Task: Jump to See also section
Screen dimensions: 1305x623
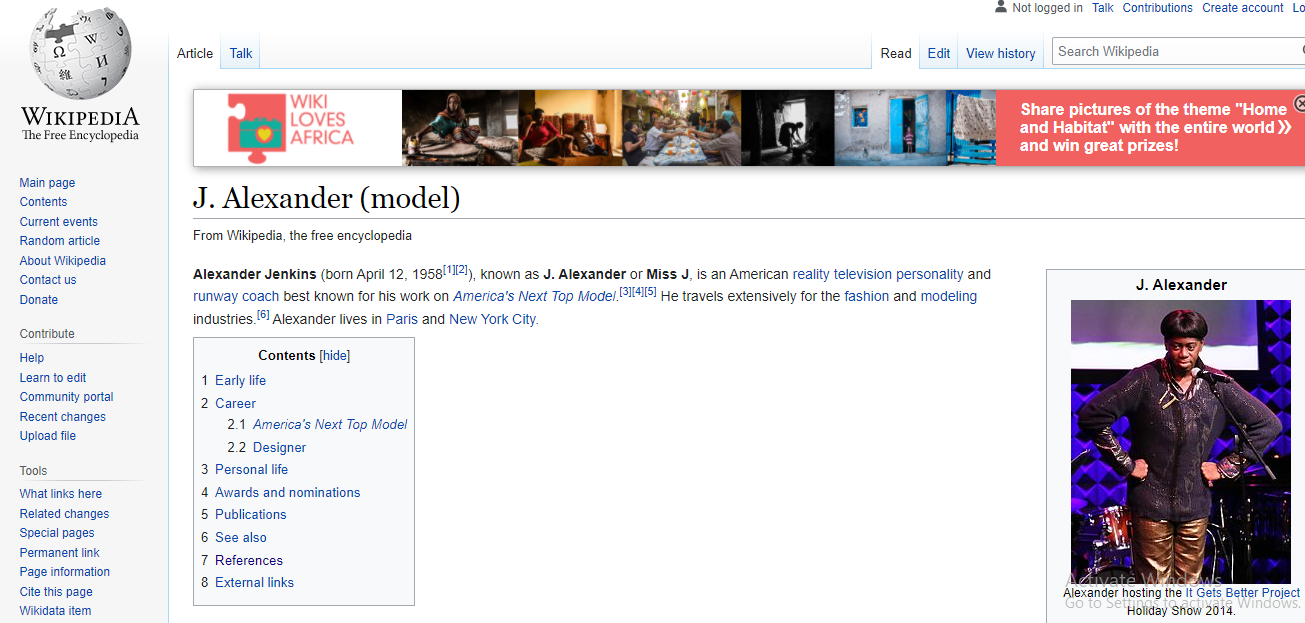Action: 240,538
